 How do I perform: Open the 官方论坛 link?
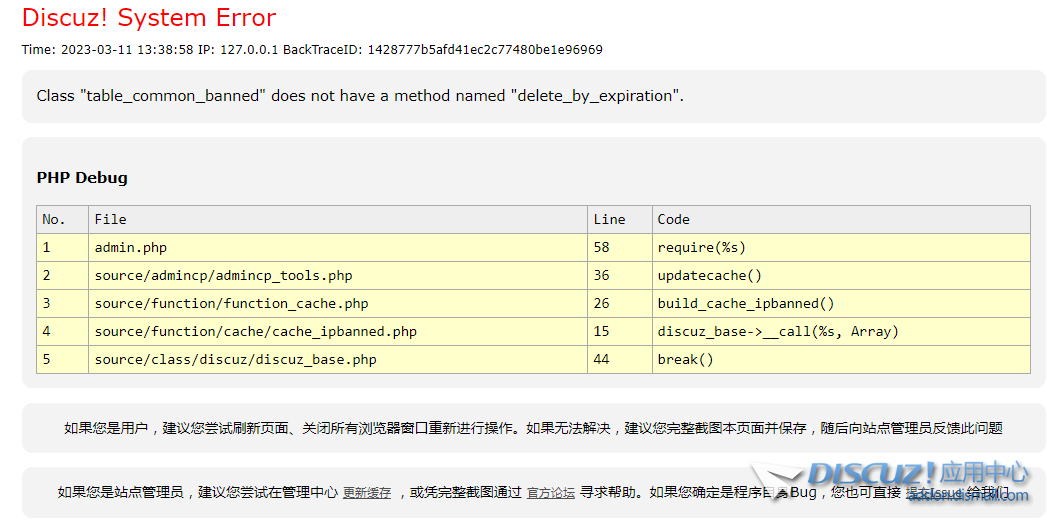(x=551, y=493)
